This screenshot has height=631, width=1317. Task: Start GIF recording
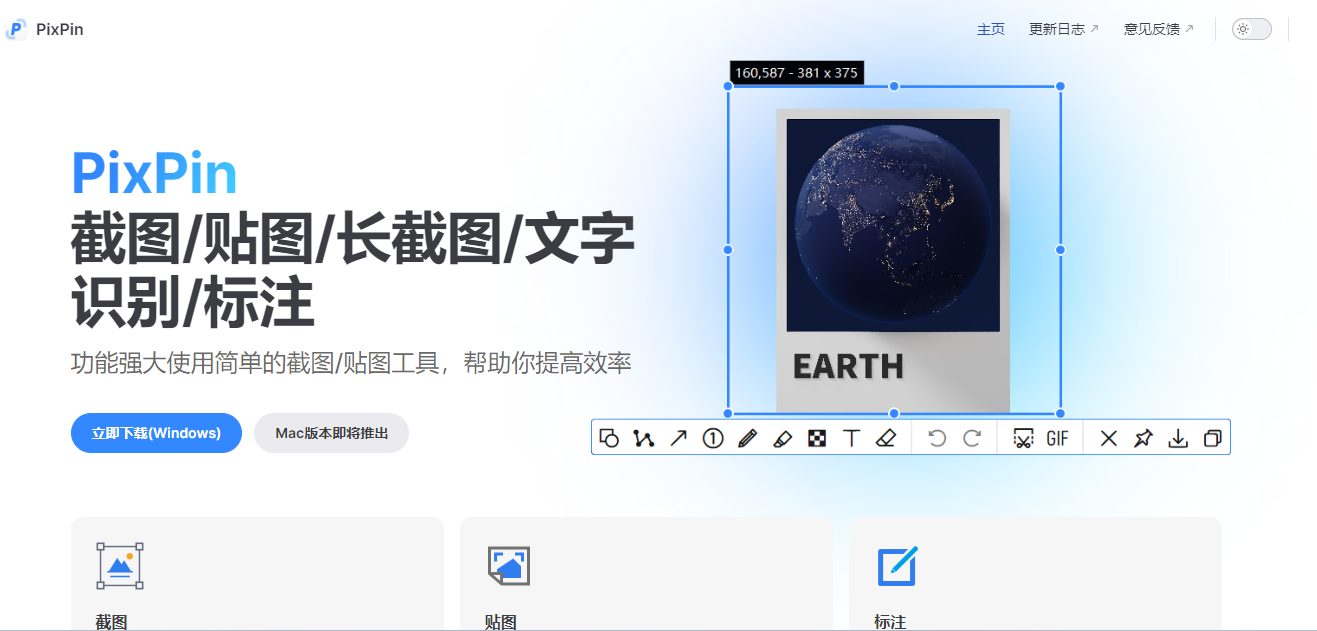1057,438
